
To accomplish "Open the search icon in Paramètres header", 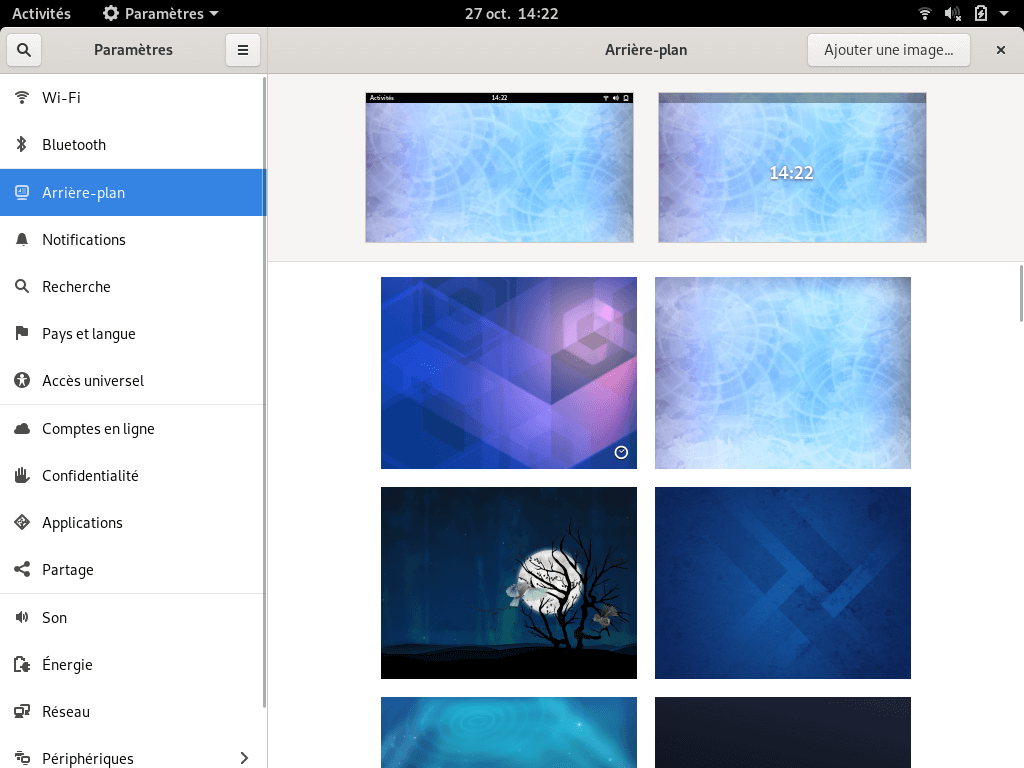I will tap(24, 50).
